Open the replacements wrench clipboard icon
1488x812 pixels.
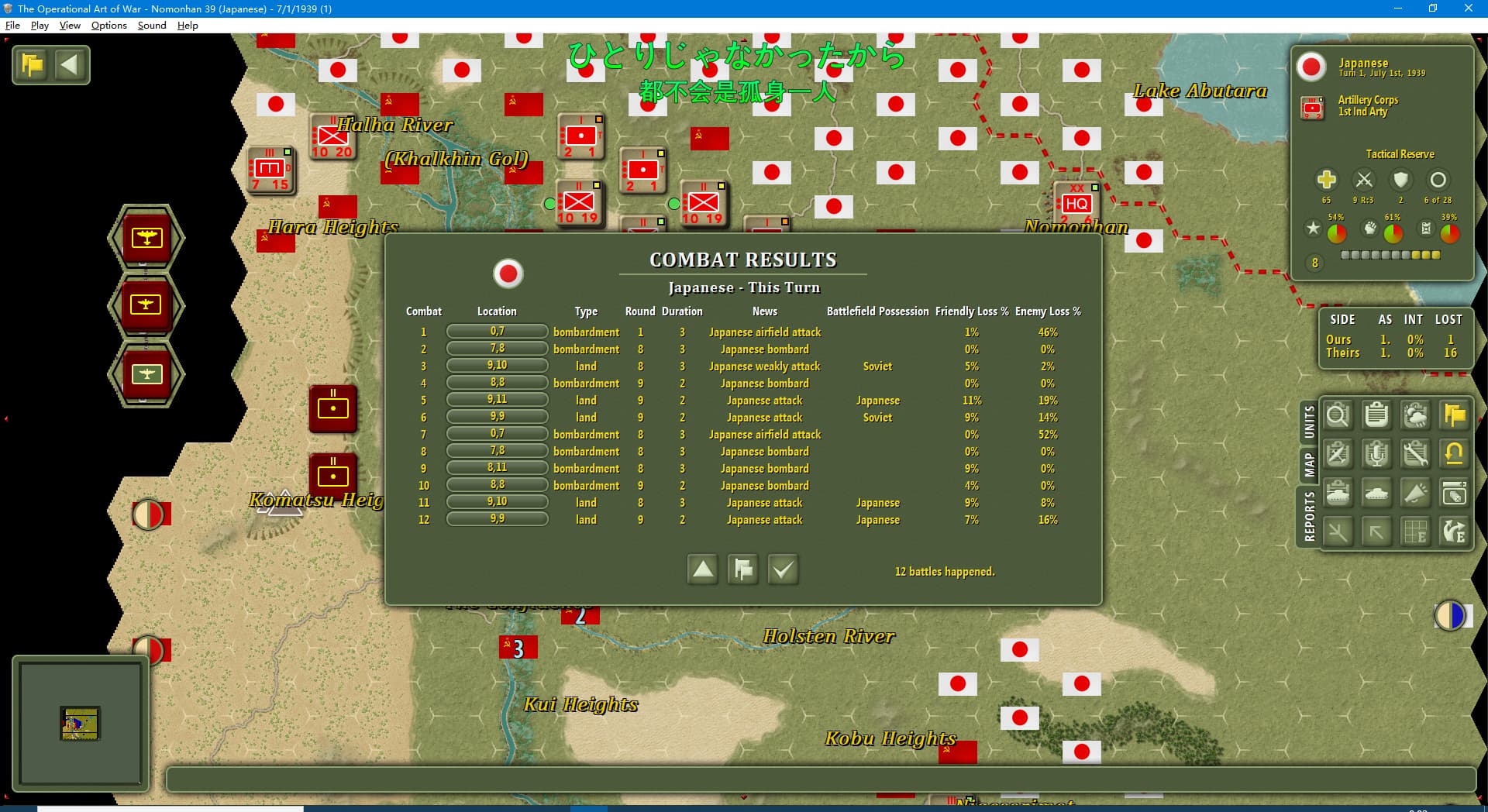pos(1415,454)
